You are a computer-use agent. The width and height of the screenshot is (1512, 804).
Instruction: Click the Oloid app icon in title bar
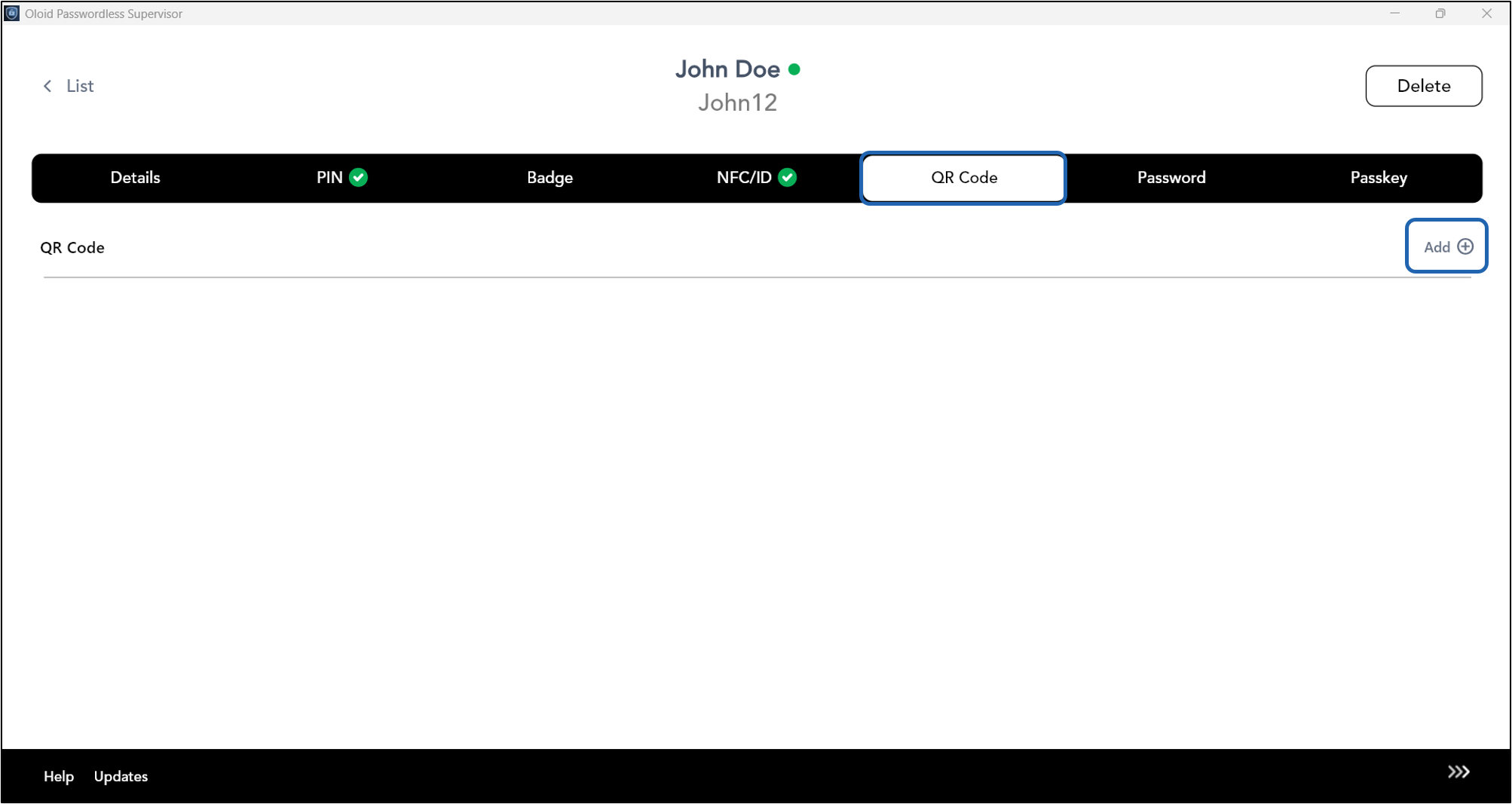[x=12, y=13]
